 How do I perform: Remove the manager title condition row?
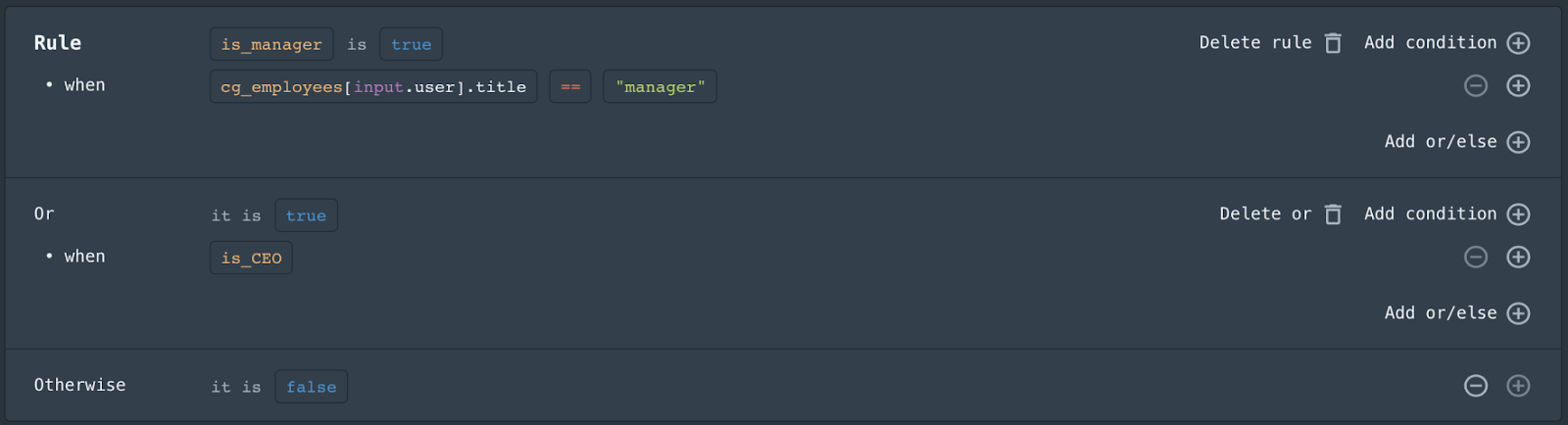pos(1476,86)
